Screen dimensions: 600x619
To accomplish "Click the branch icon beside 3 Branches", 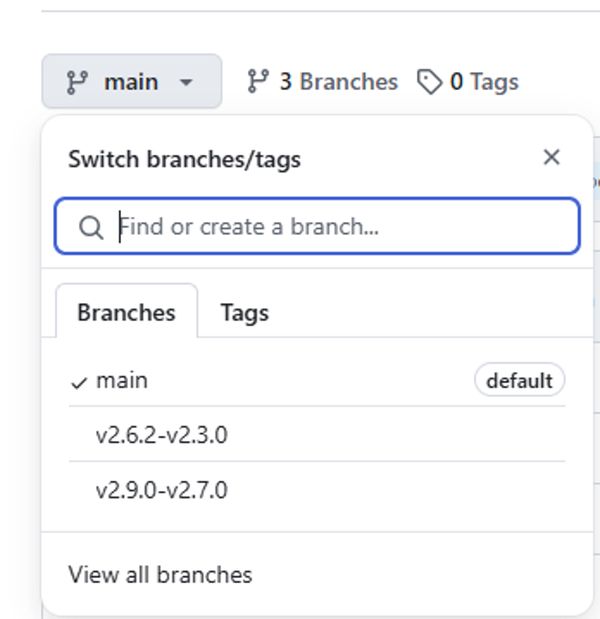I will [258, 81].
